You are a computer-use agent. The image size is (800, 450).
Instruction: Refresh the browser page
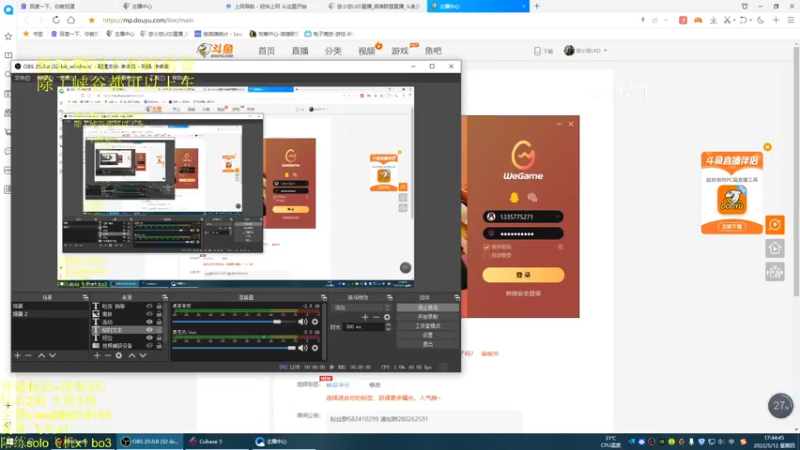56,20
